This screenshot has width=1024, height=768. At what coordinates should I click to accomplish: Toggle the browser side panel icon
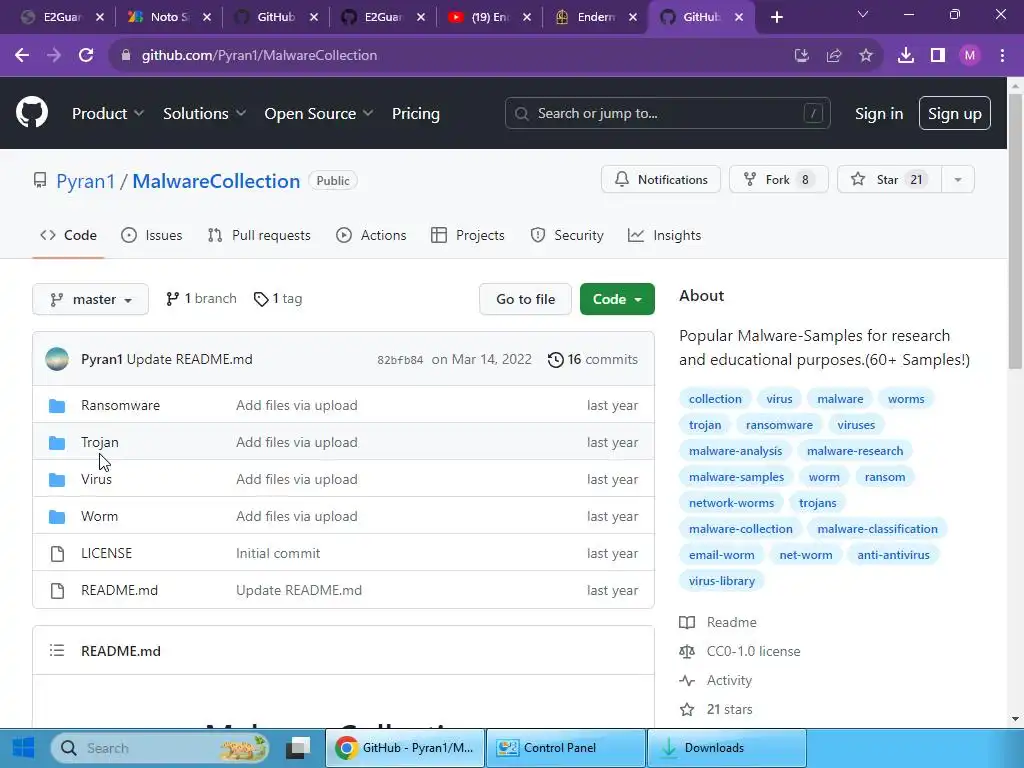point(938,56)
